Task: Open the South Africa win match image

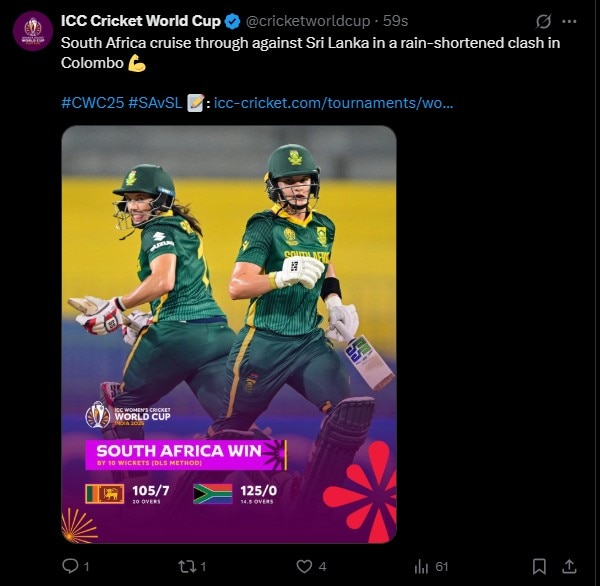Action: tap(229, 334)
